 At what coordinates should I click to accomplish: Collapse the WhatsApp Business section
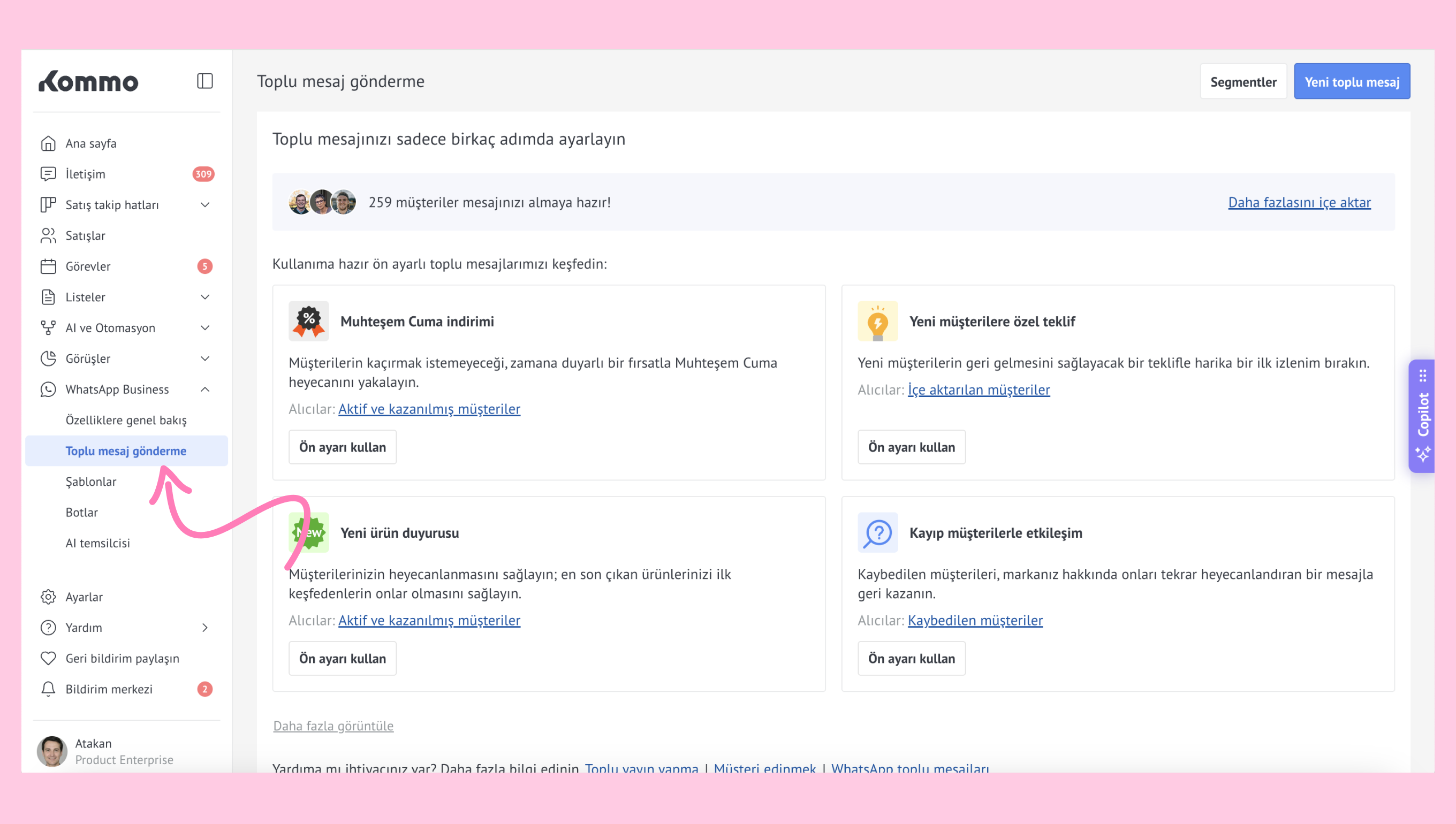pyautogui.click(x=205, y=390)
